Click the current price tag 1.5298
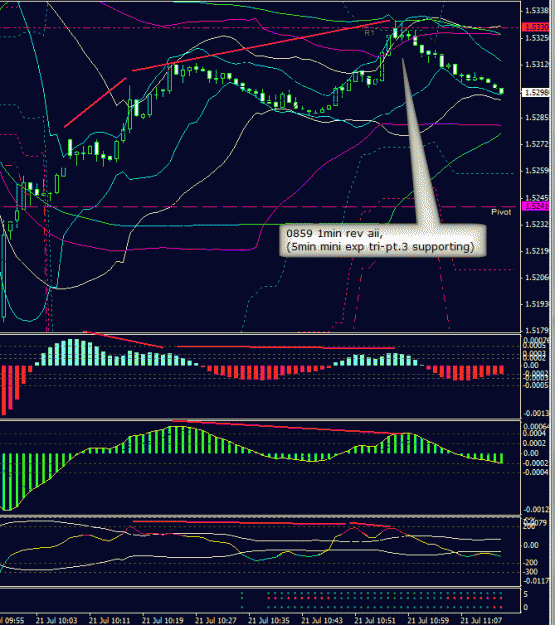Viewport: 555px width, 625px height. click(x=535, y=92)
